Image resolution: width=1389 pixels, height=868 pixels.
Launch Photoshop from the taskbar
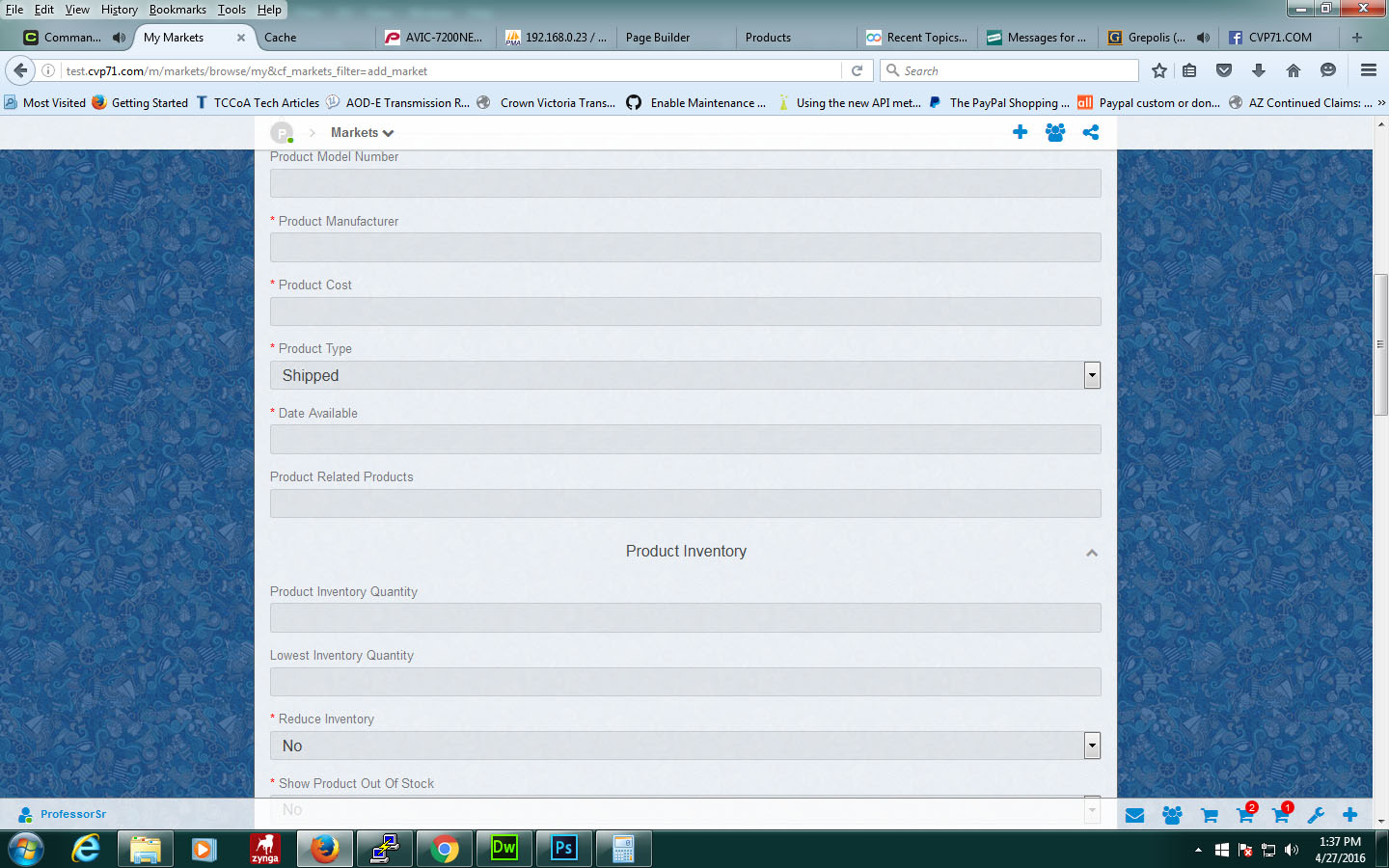[x=564, y=849]
